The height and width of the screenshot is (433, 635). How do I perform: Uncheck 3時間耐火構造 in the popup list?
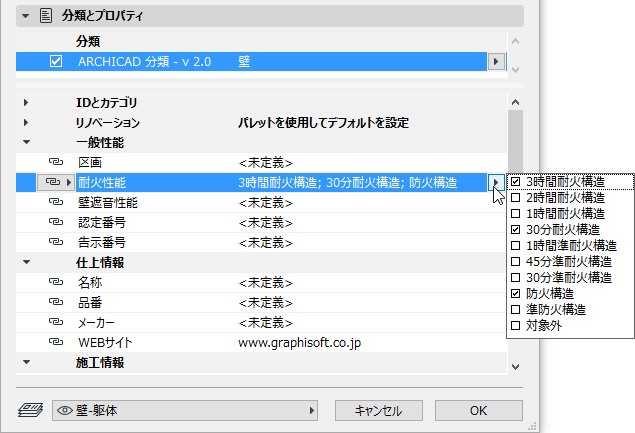click(x=516, y=181)
